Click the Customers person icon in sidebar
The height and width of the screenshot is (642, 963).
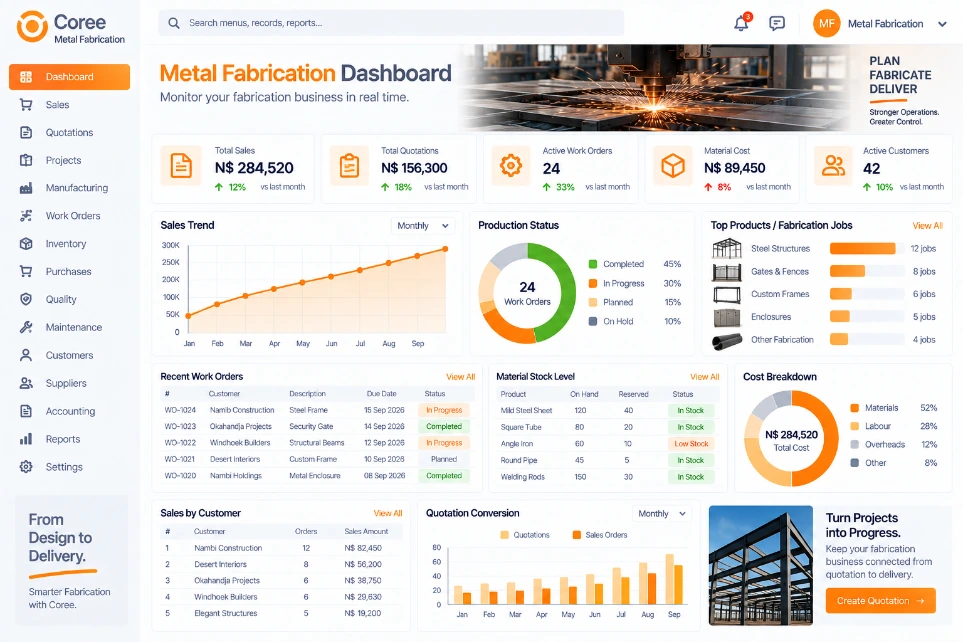click(x=26, y=355)
